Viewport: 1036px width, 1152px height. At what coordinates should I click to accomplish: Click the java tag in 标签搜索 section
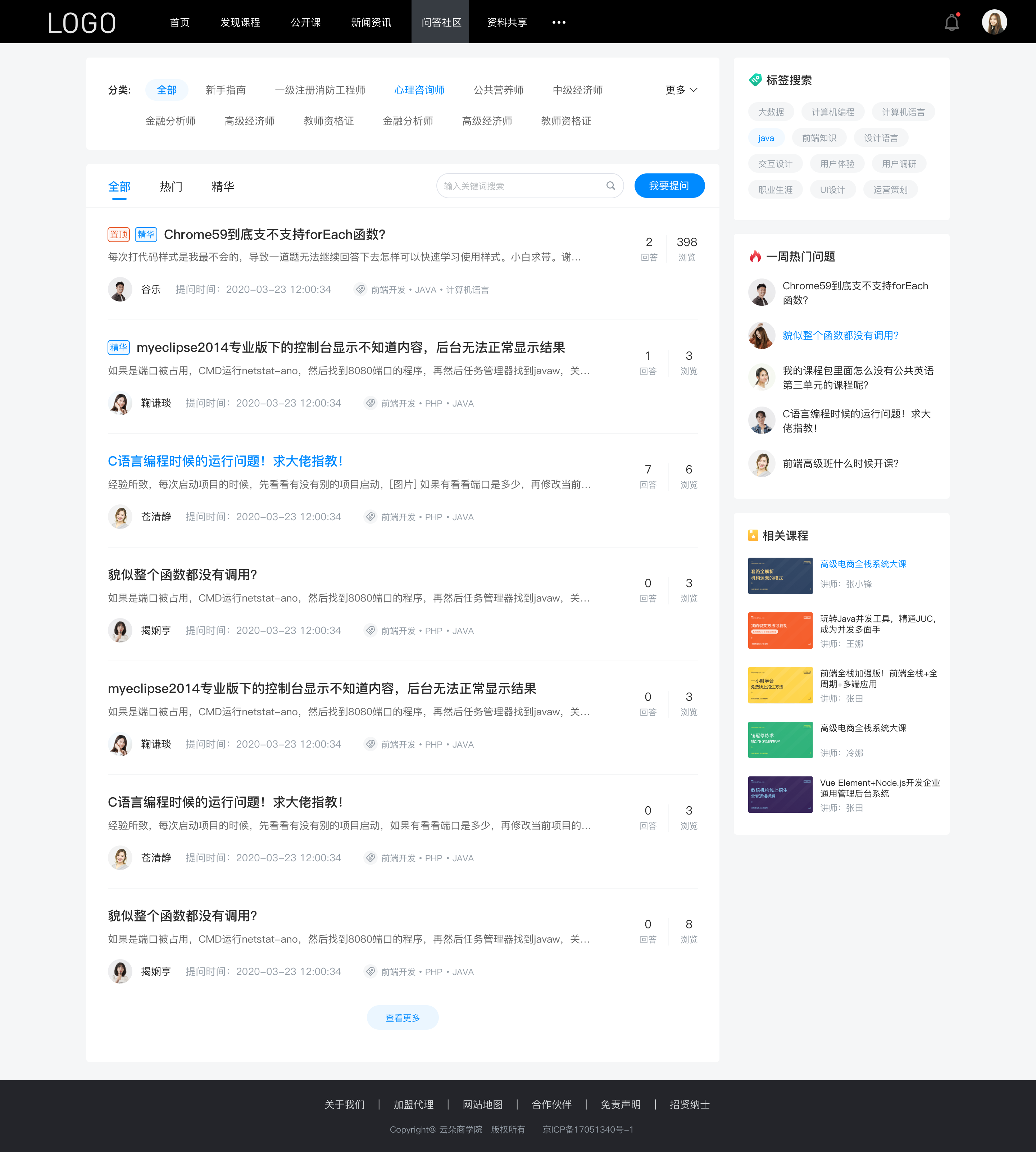(x=765, y=137)
